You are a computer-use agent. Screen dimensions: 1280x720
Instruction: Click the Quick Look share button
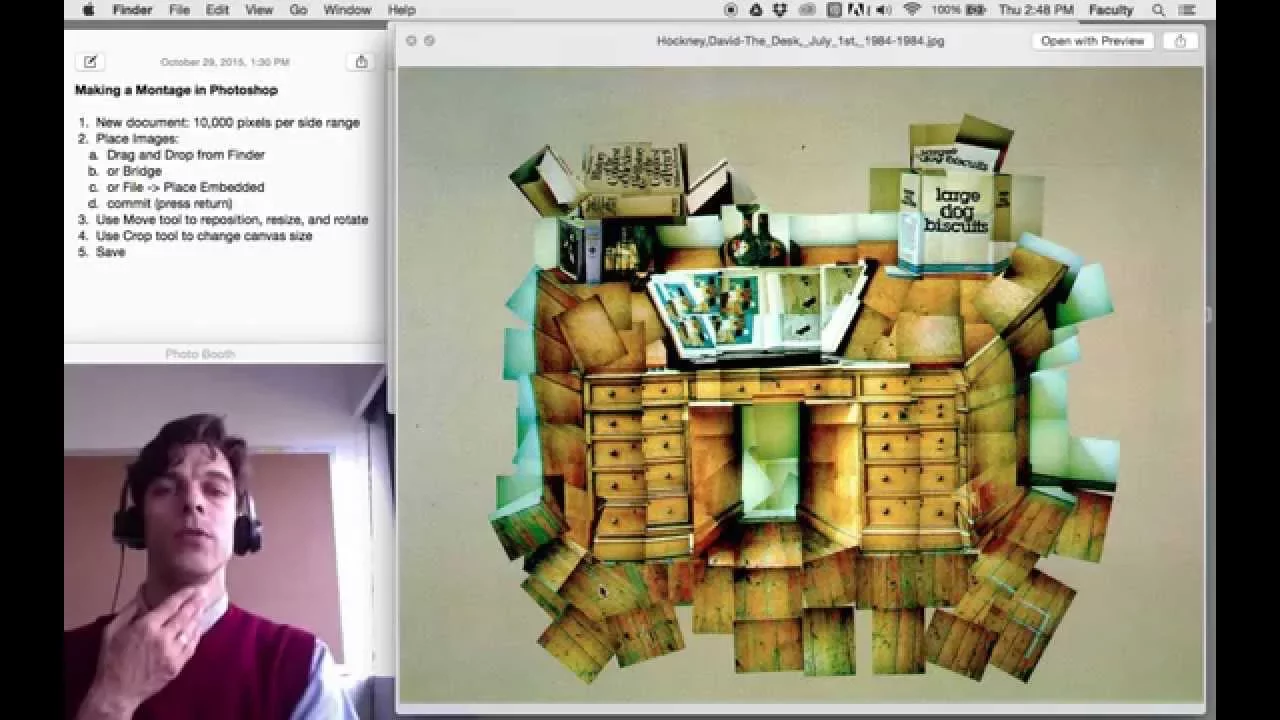pyautogui.click(x=1180, y=41)
